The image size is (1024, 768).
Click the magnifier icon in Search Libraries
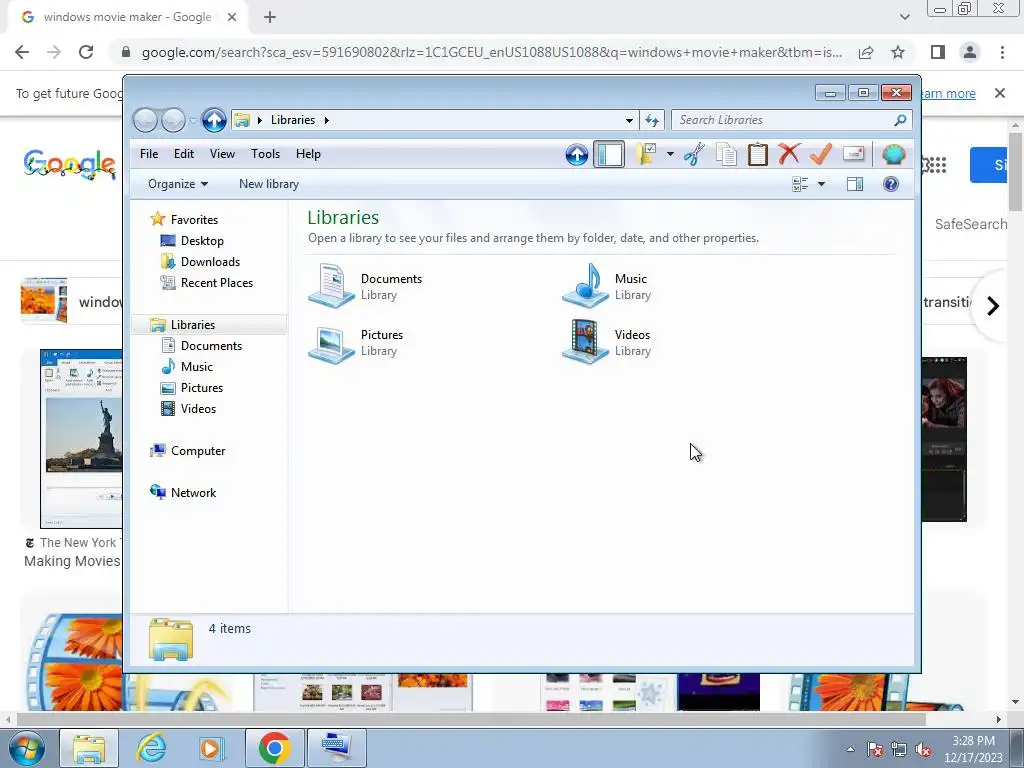point(900,120)
